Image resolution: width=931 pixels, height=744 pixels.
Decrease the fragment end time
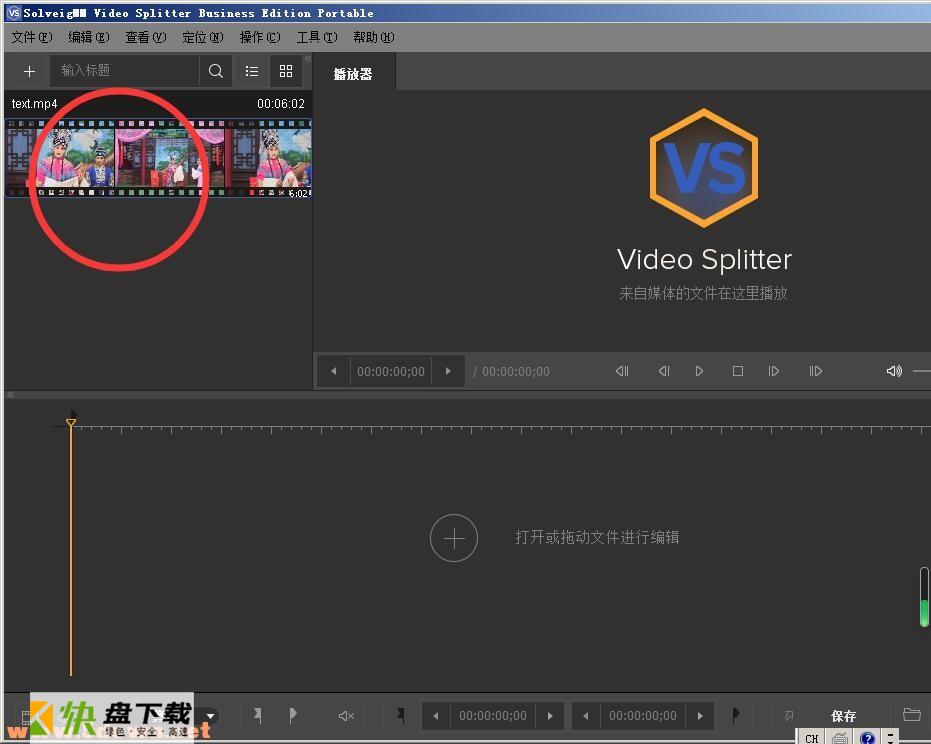pyautogui.click(x=586, y=716)
